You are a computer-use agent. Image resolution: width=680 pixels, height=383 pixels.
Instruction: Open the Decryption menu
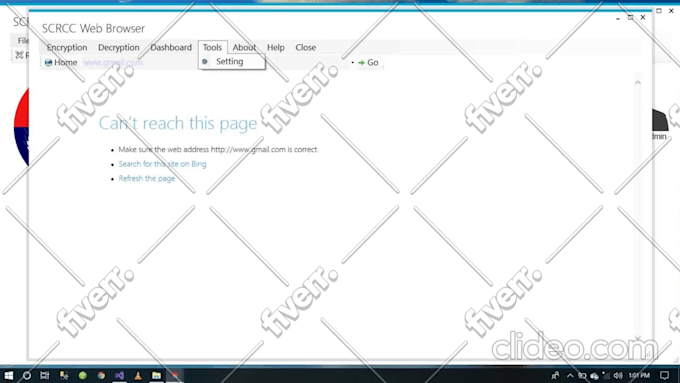(119, 47)
